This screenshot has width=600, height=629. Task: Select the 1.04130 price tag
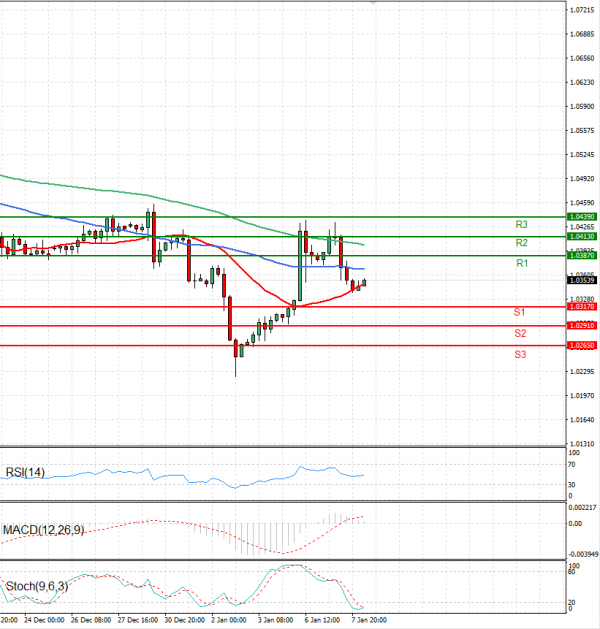pyautogui.click(x=582, y=236)
